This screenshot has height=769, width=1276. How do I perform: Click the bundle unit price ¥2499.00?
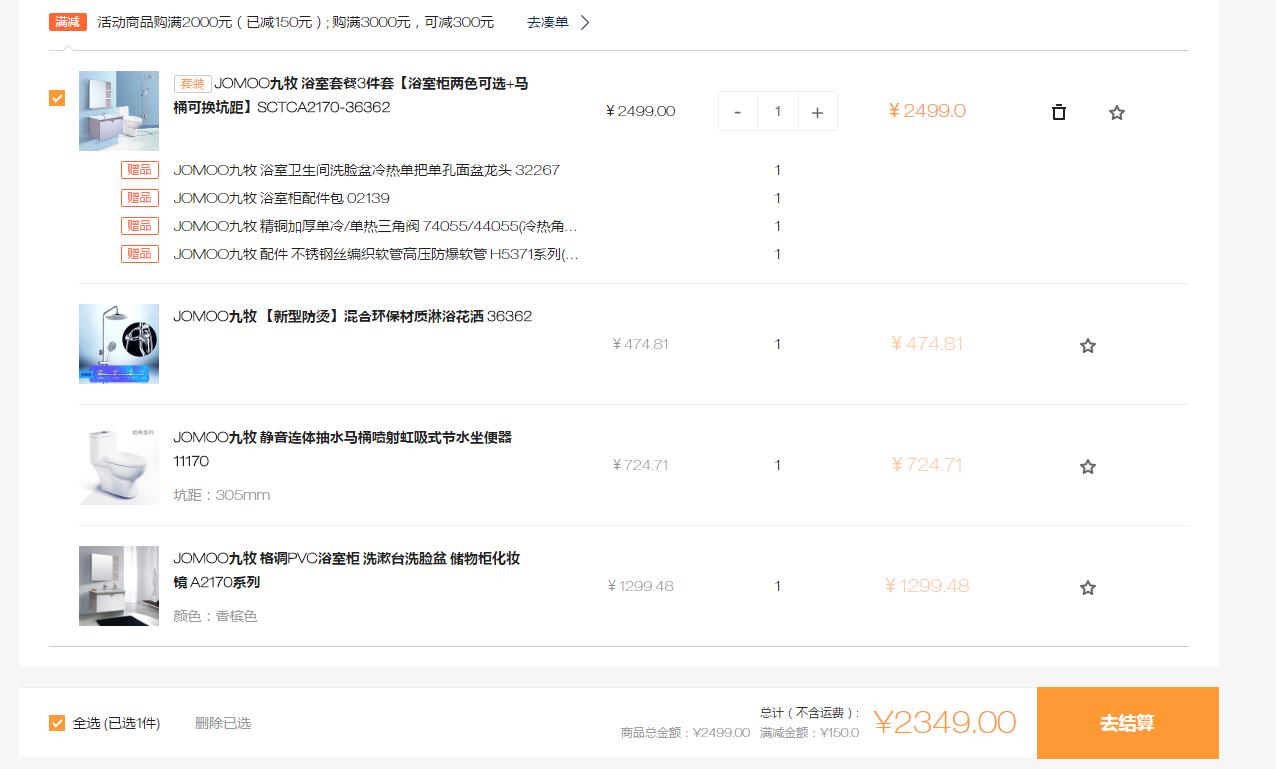point(641,111)
